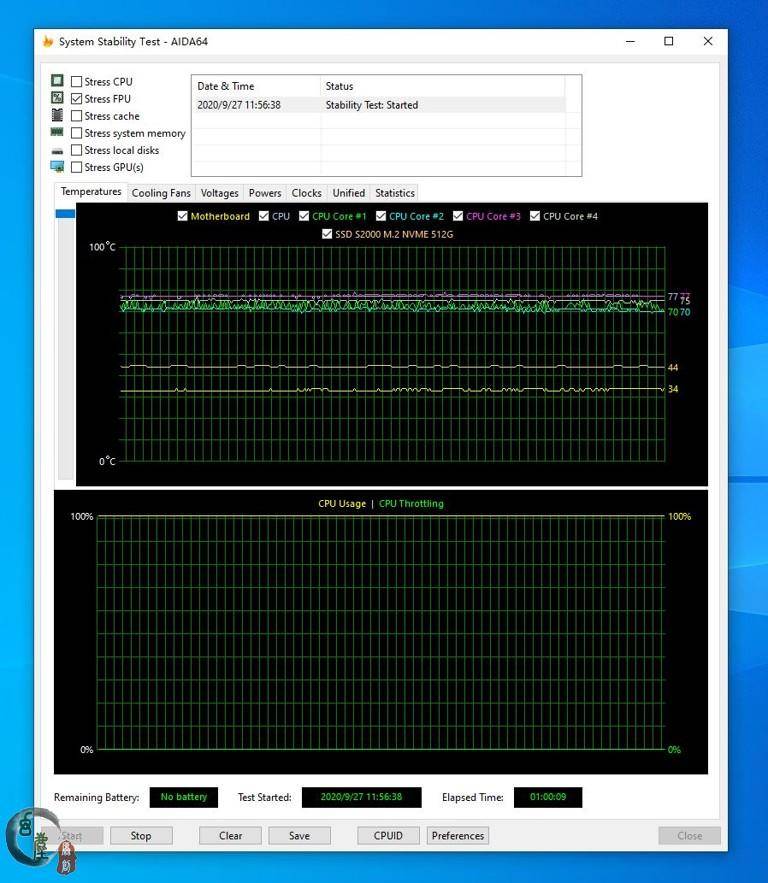Click the percent icon beside Stress FPU
The height and width of the screenshot is (883, 768).
tap(57, 98)
